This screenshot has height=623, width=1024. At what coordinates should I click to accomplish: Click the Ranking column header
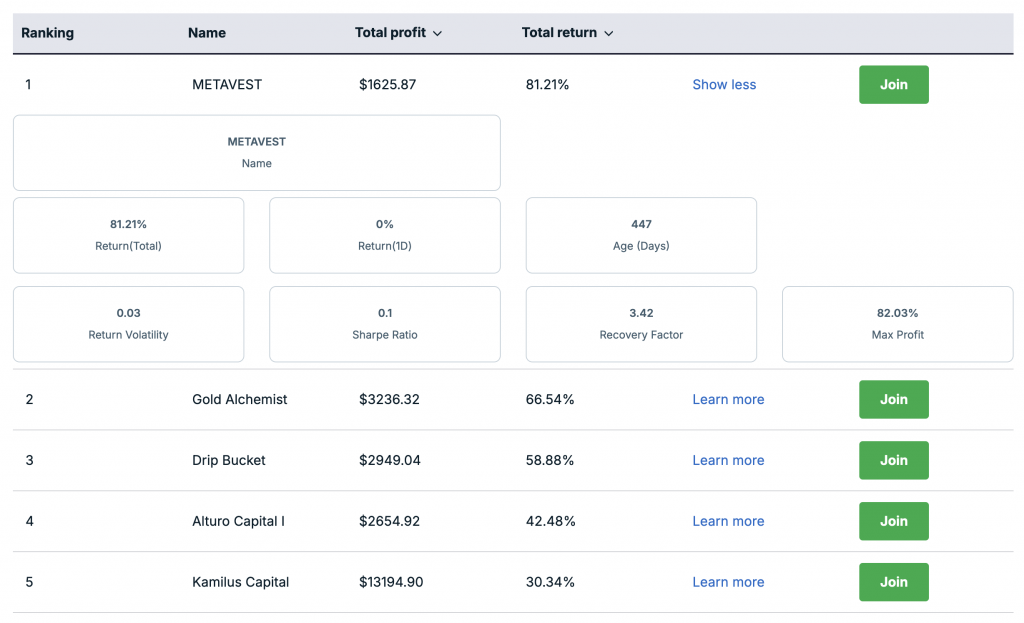click(47, 33)
